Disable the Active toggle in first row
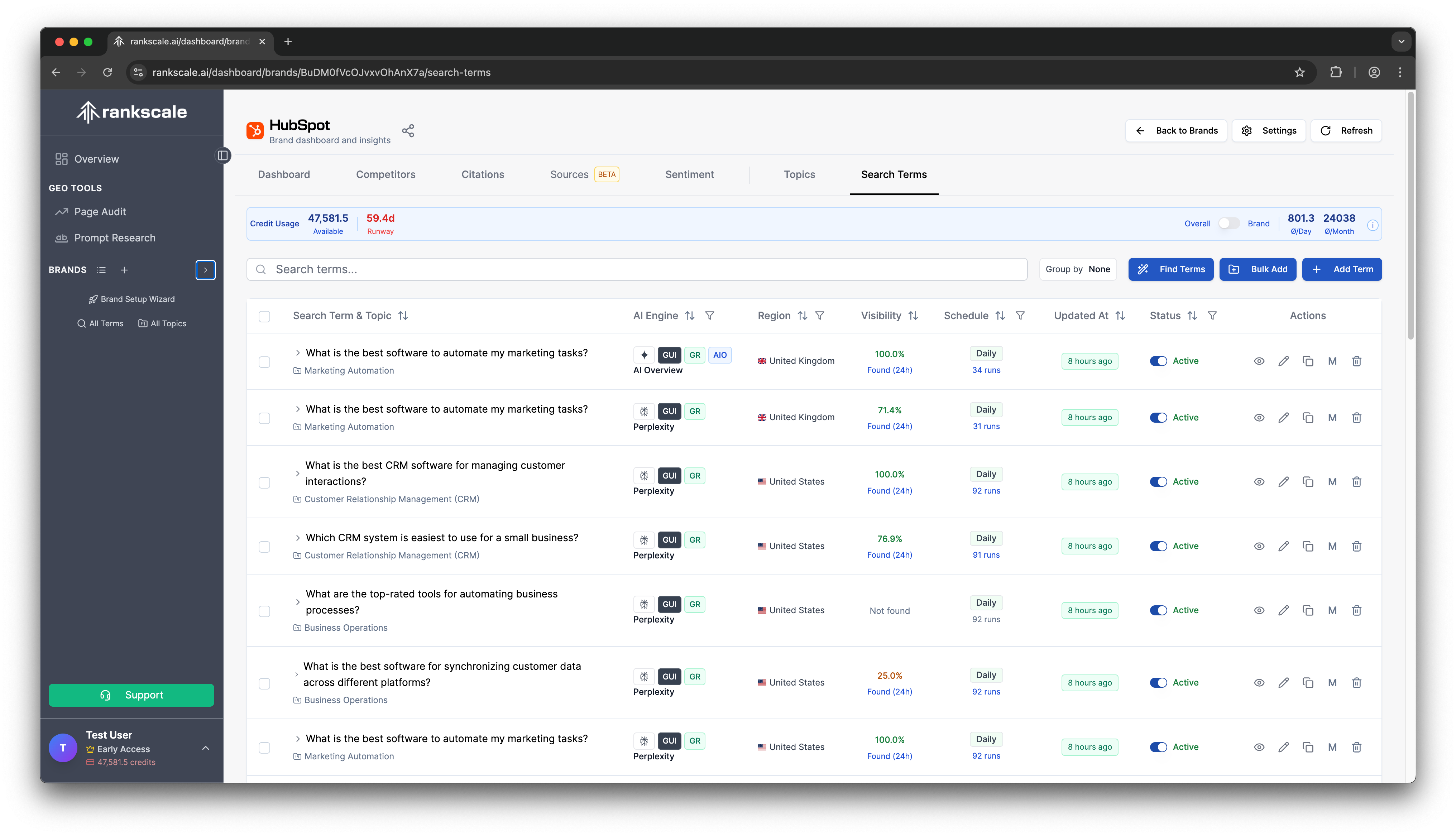The height and width of the screenshot is (836, 1456). coord(1159,361)
